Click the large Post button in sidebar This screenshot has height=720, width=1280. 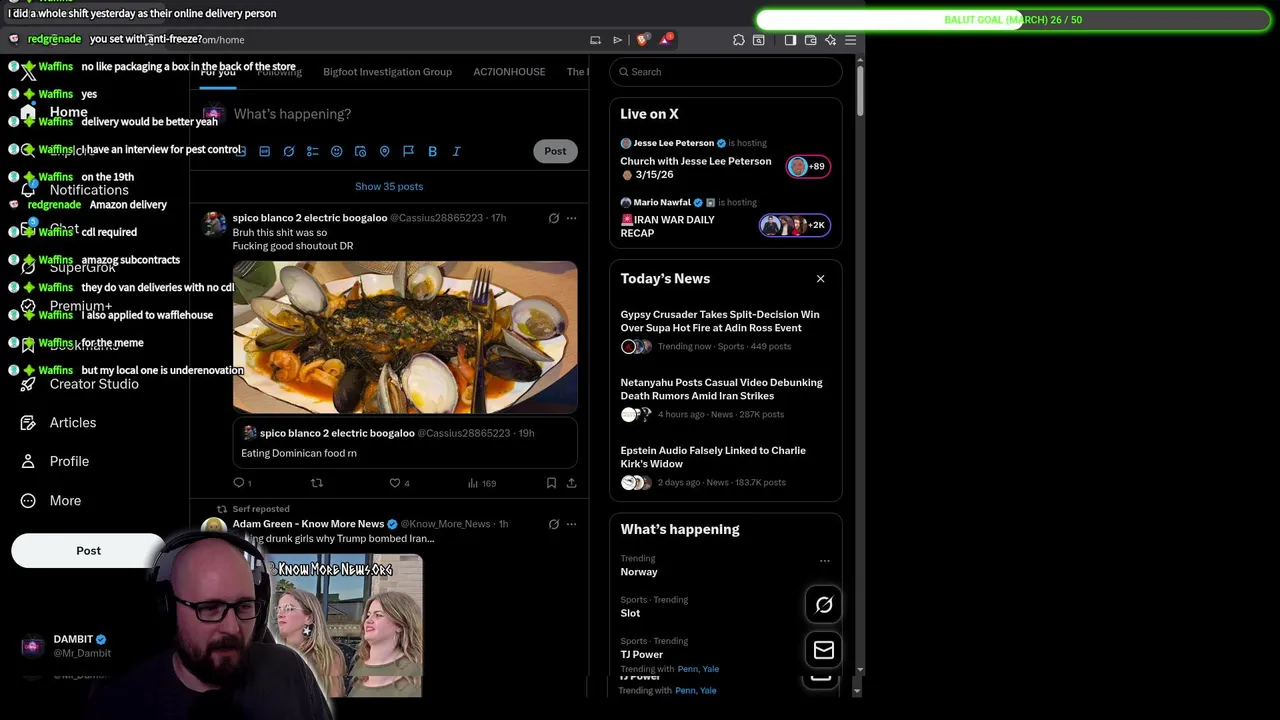(x=88, y=551)
